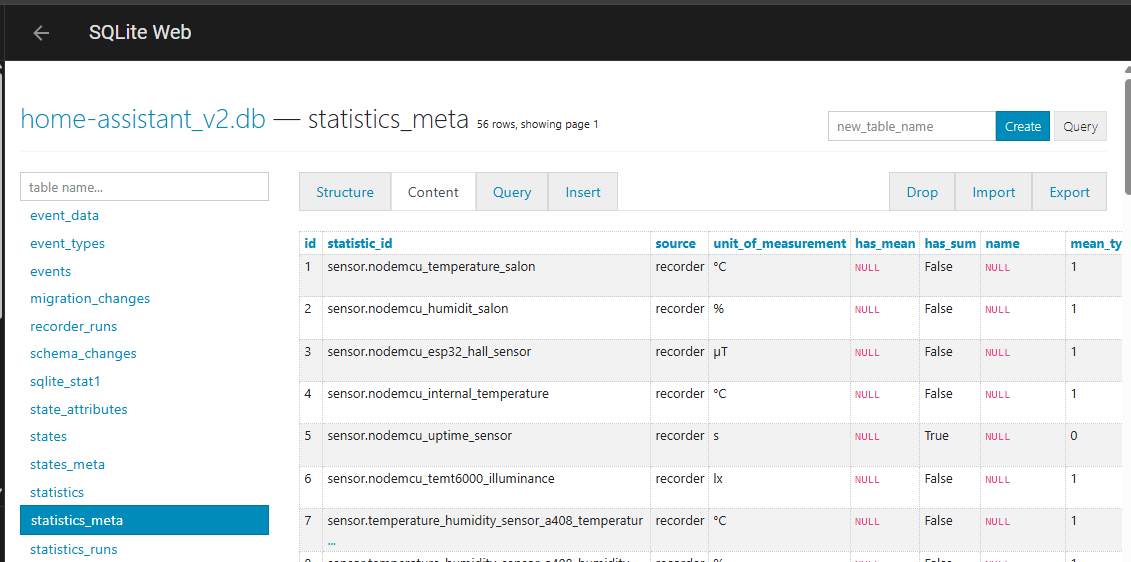Go to the Insert tab
This screenshot has width=1131, height=562.
pyautogui.click(x=583, y=192)
